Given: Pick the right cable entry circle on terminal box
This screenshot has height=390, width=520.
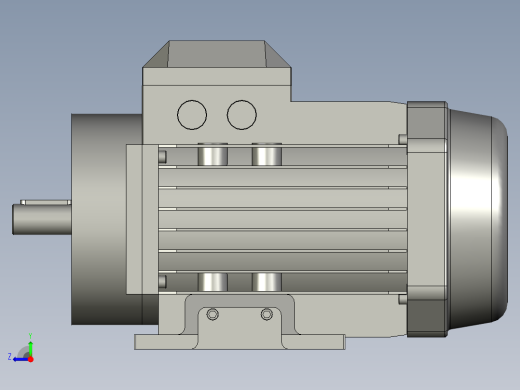Looking at the screenshot, I should coord(242,115).
